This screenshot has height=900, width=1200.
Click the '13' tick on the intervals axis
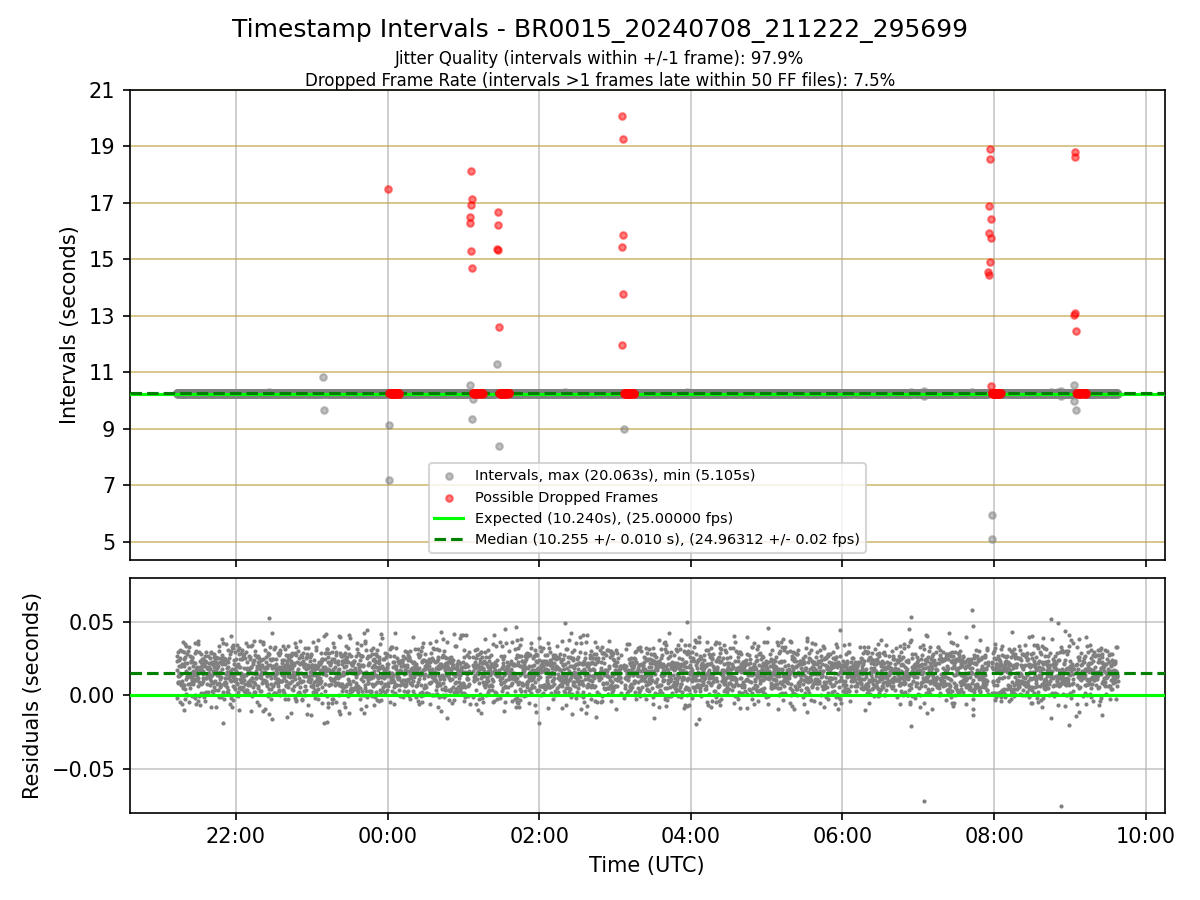tap(103, 317)
